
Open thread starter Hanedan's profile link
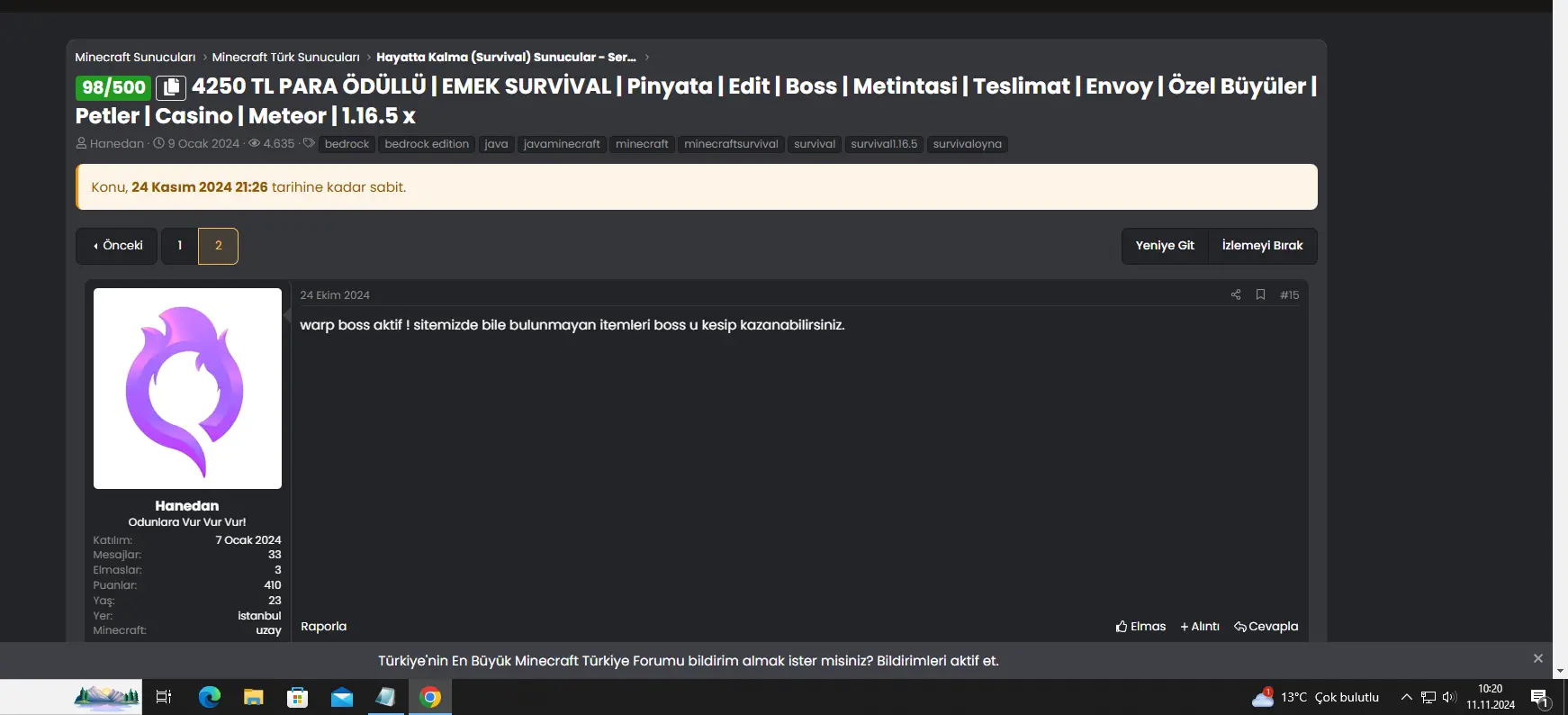coord(117,144)
